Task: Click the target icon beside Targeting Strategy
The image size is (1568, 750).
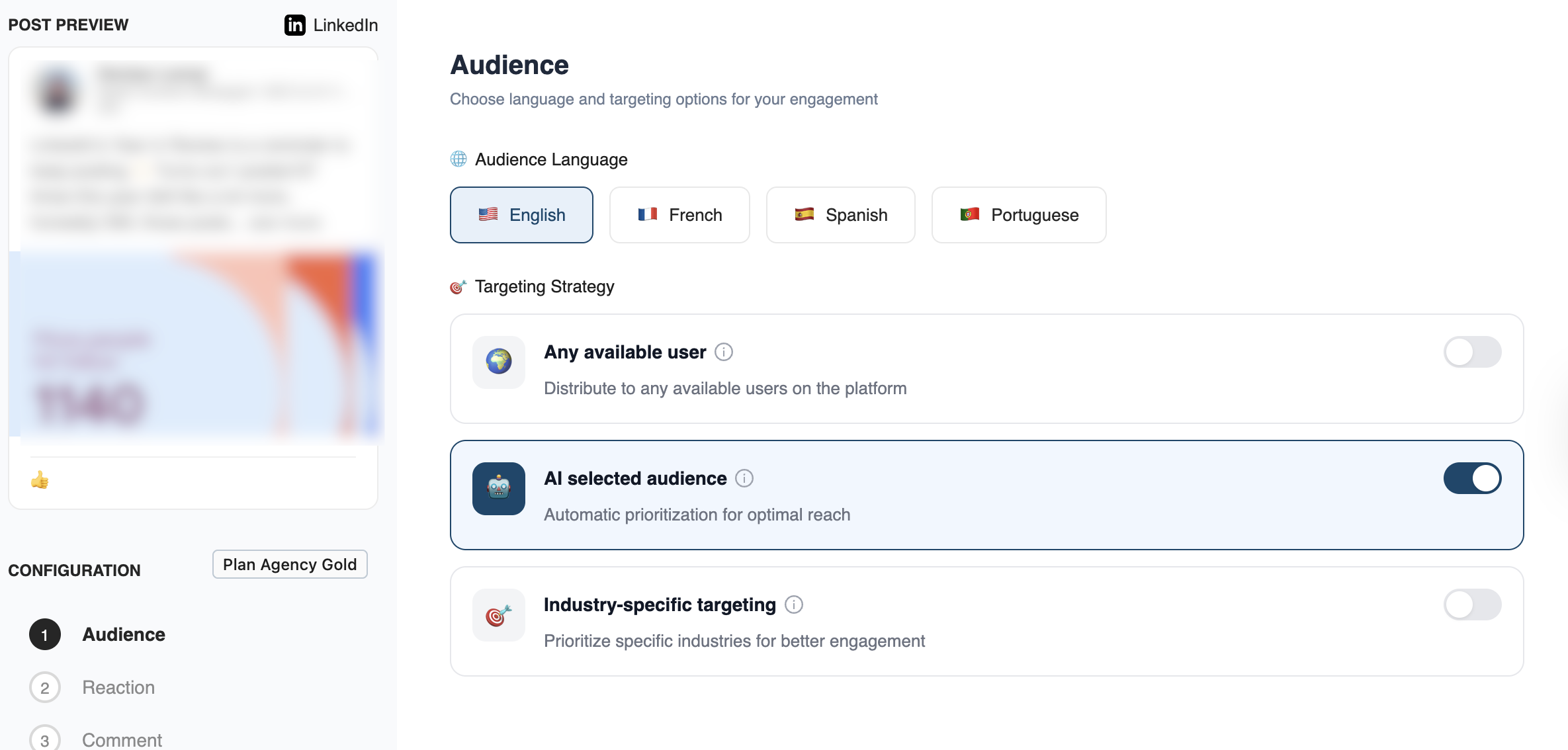Action: [x=458, y=286]
